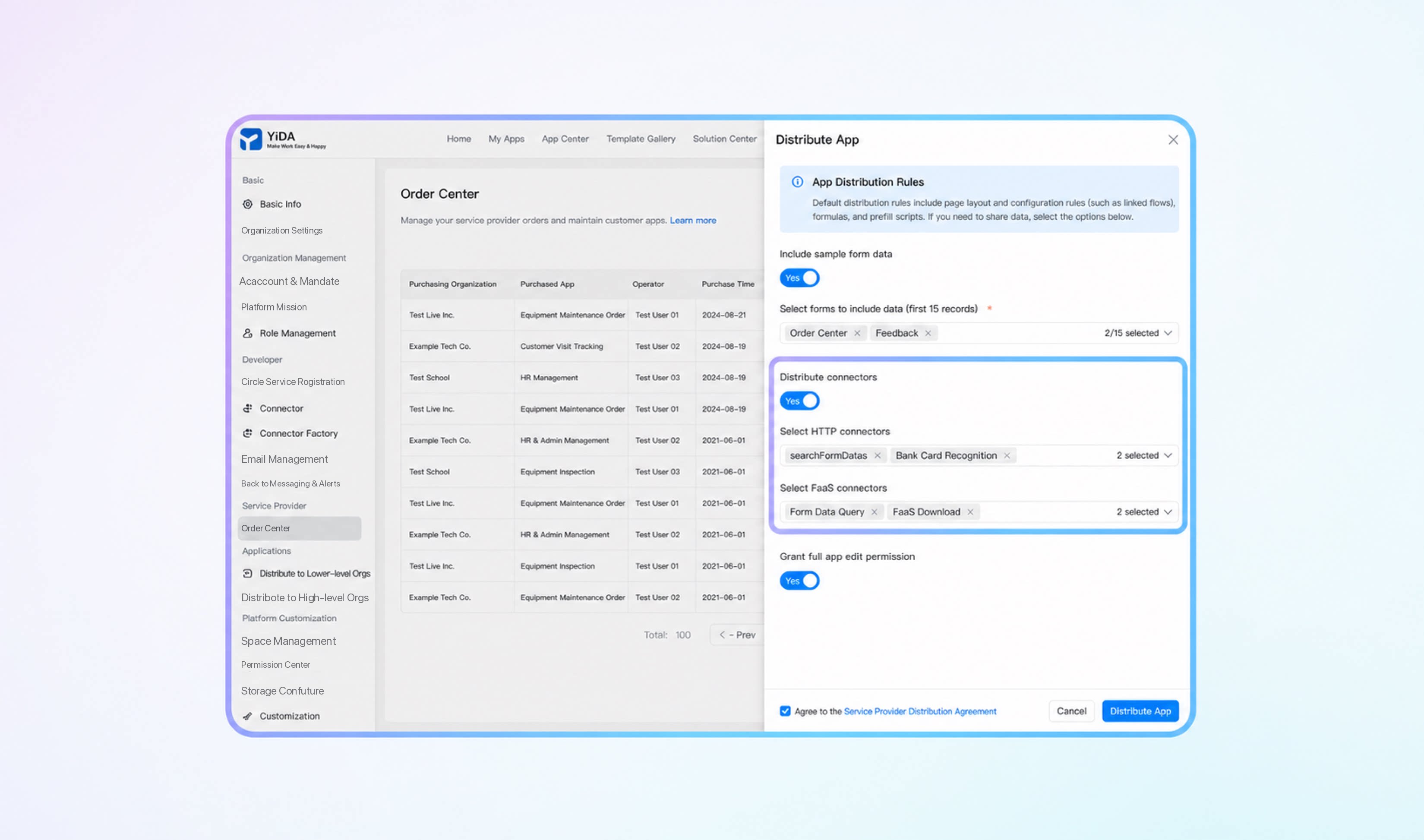This screenshot has height=840, width=1424.
Task: Click the Distribute App button
Action: pos(1140,711)
